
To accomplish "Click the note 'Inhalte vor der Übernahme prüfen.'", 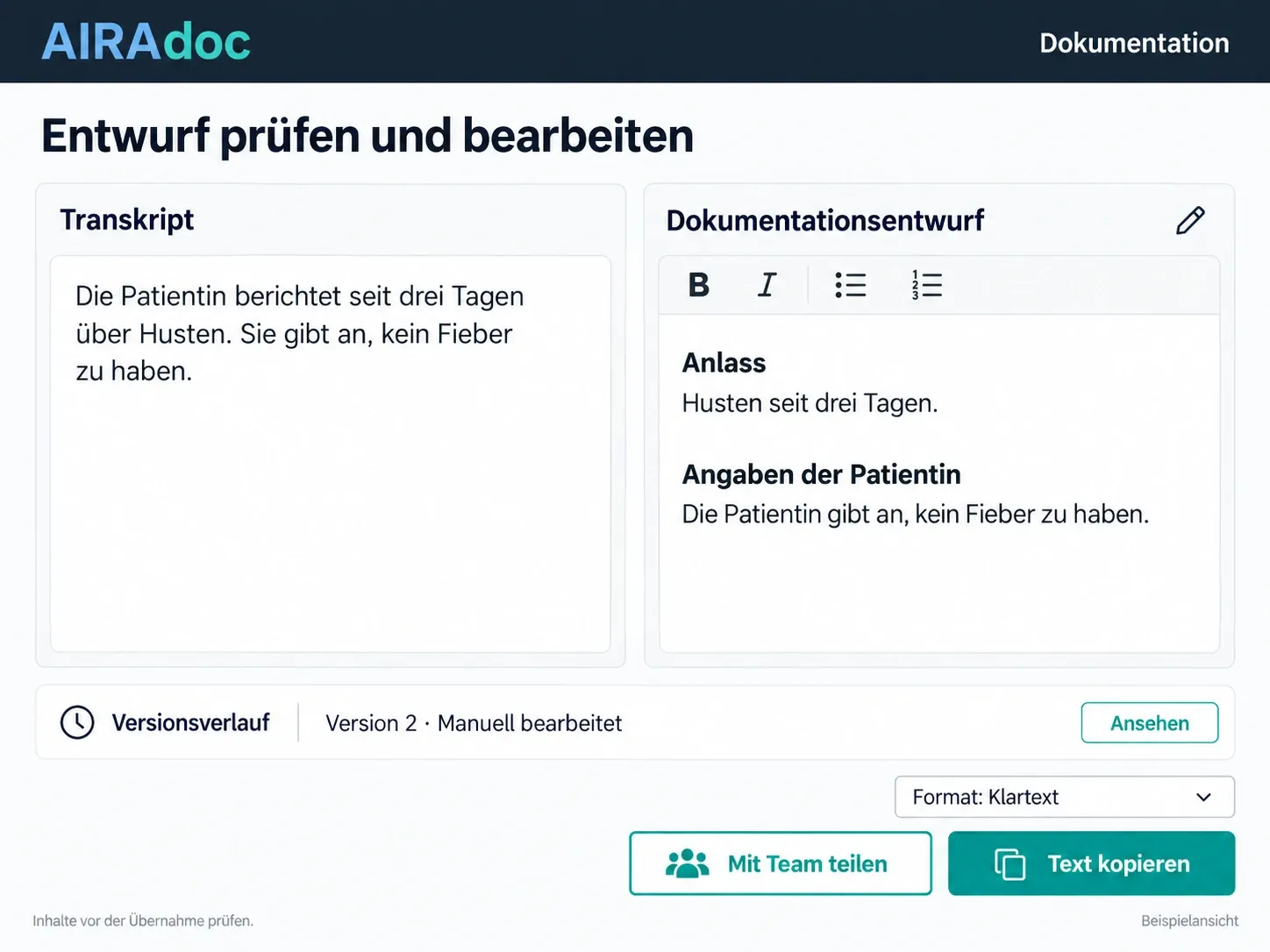I will [143, 920].
